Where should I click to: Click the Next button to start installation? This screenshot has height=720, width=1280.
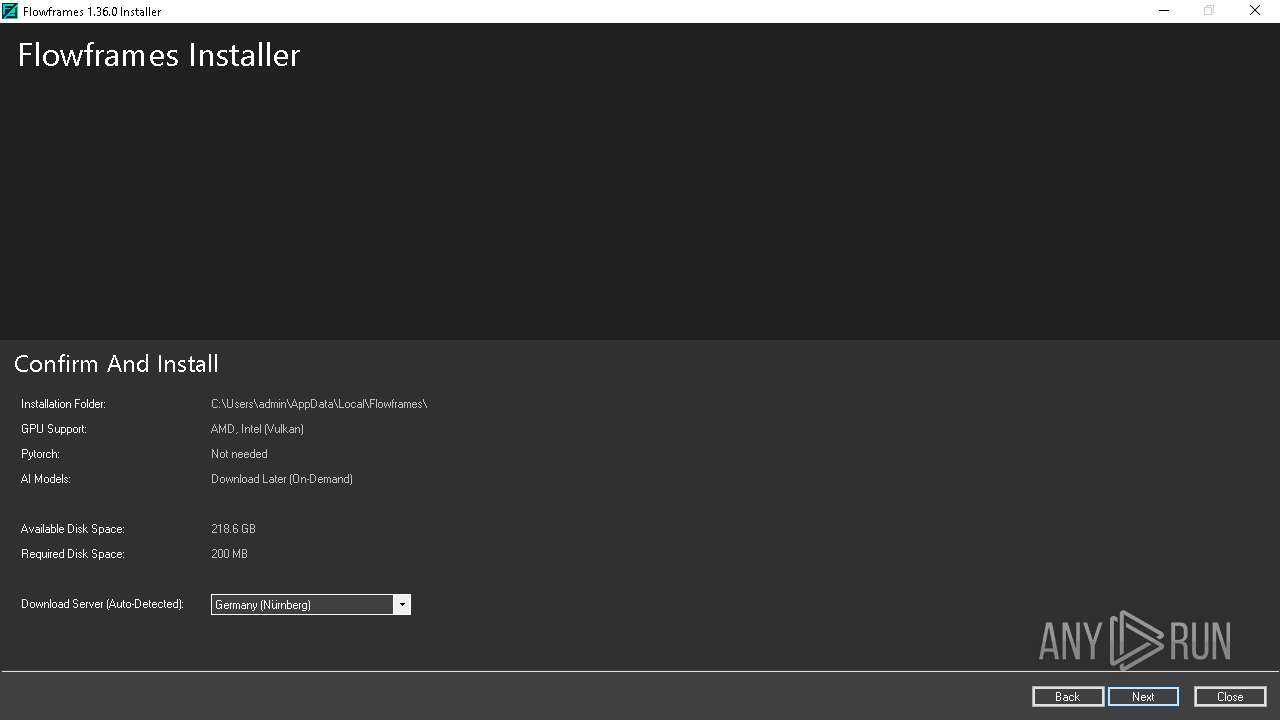(1143, 697)
